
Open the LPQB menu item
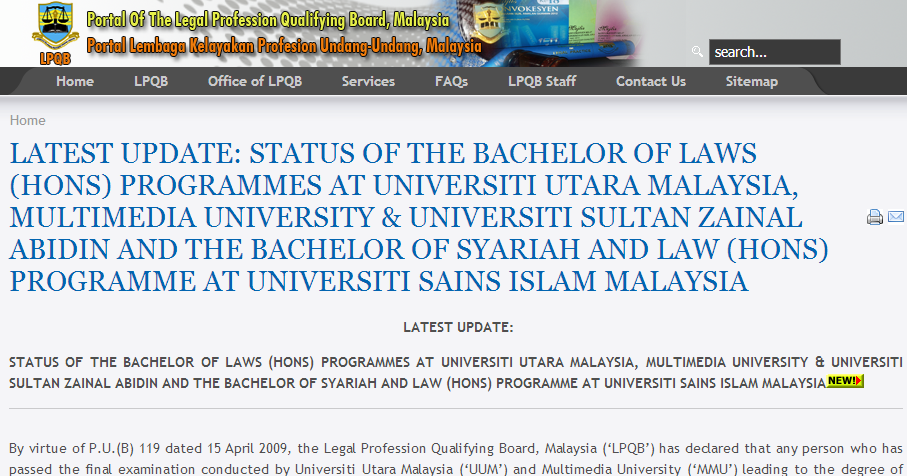pyautogui.click(x=151, y=82)
